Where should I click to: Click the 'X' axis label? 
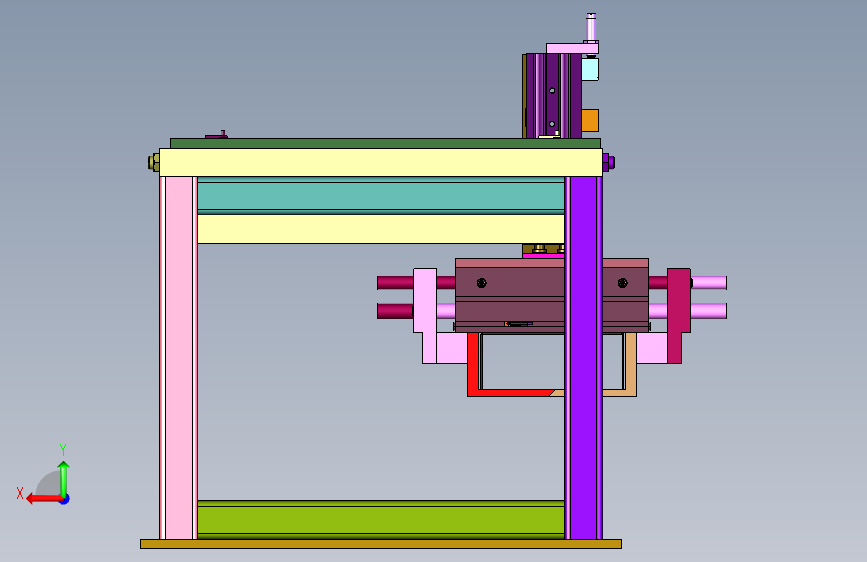tap(20, 493)
